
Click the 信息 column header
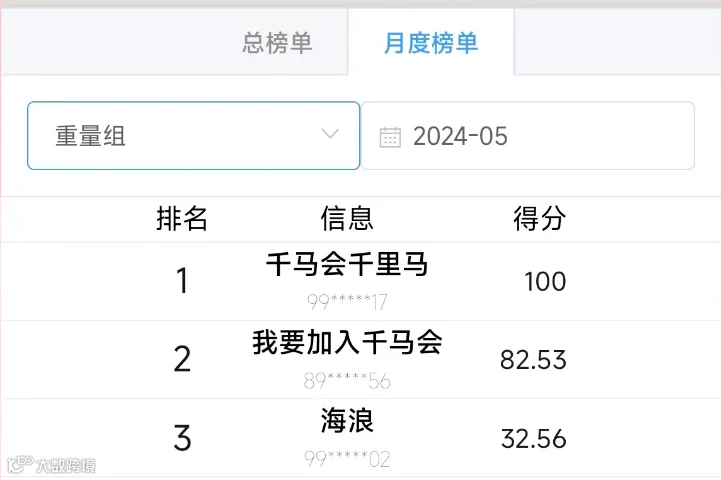click(x=347, y=218)
